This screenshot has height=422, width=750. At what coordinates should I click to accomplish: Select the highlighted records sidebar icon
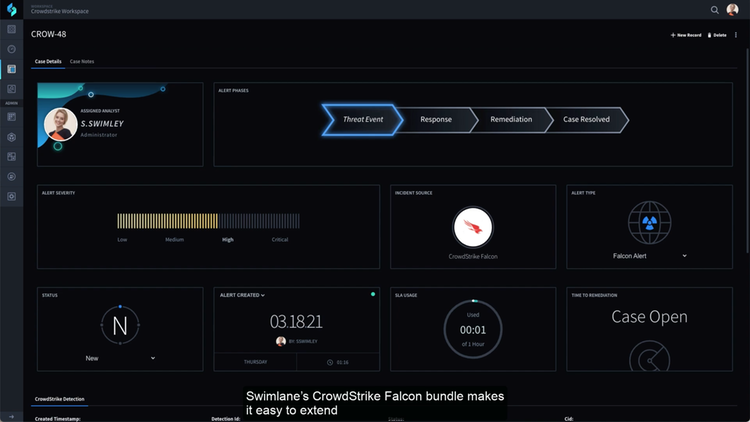11,69
